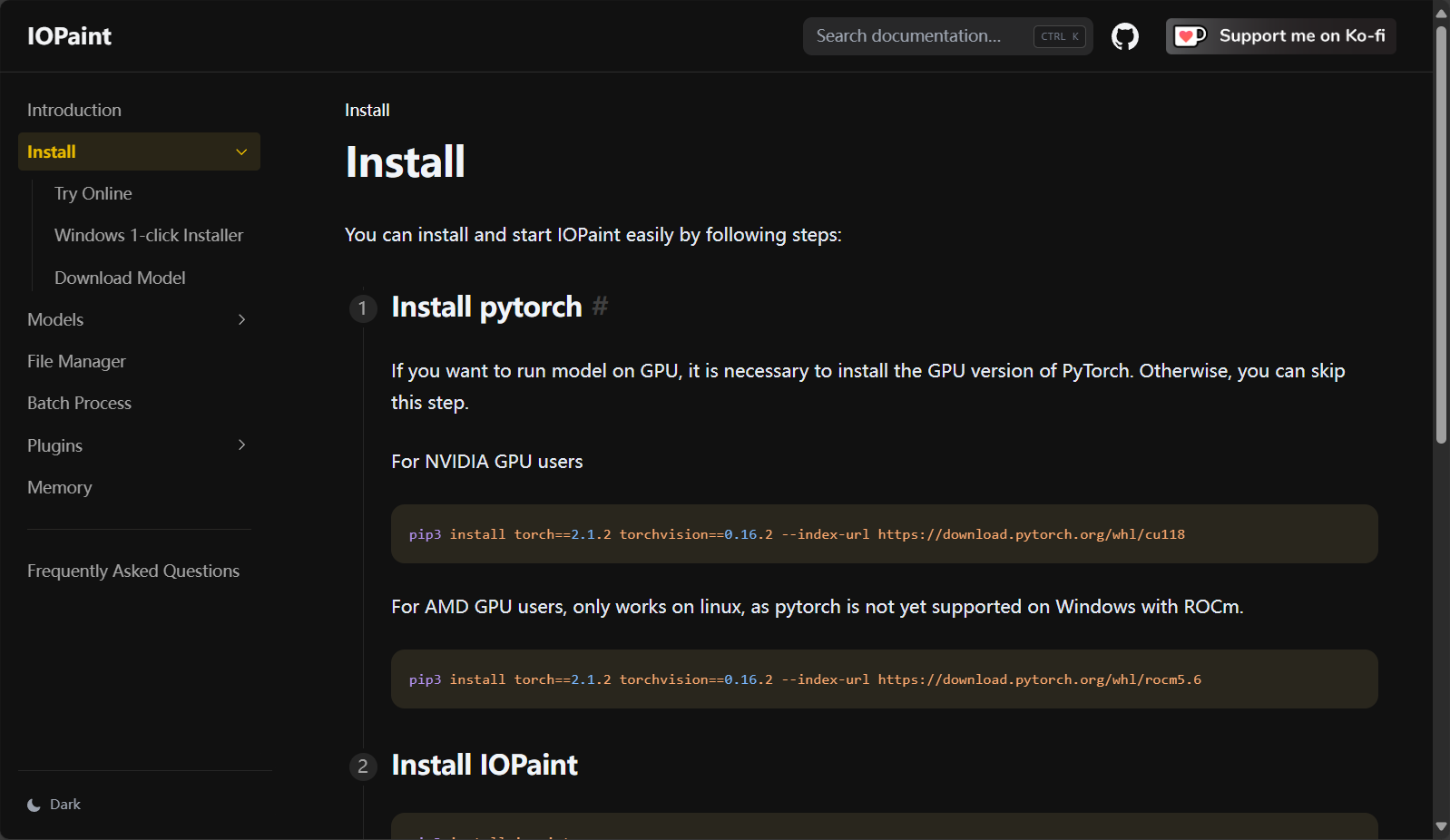Click the step 1 number badge
The image size is (1450, 840).
click(363, 308)
